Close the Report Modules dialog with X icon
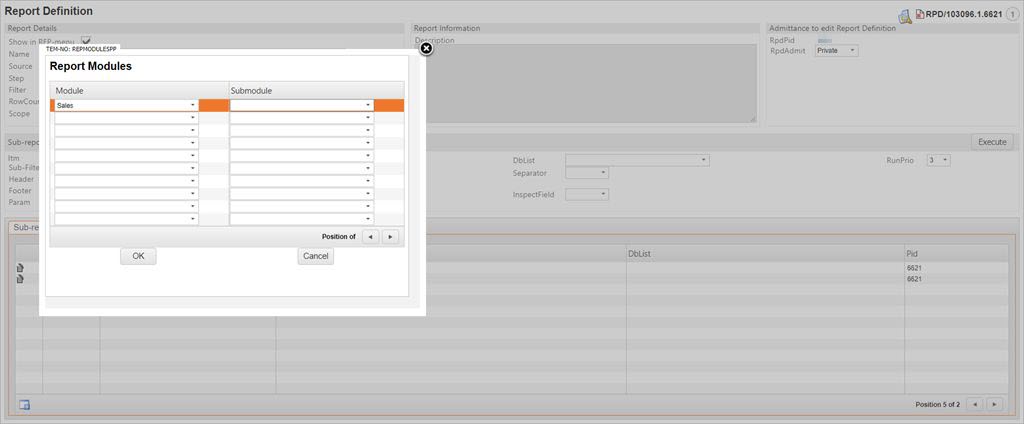Screen dimensions: 1024x424 pos(425,48)
